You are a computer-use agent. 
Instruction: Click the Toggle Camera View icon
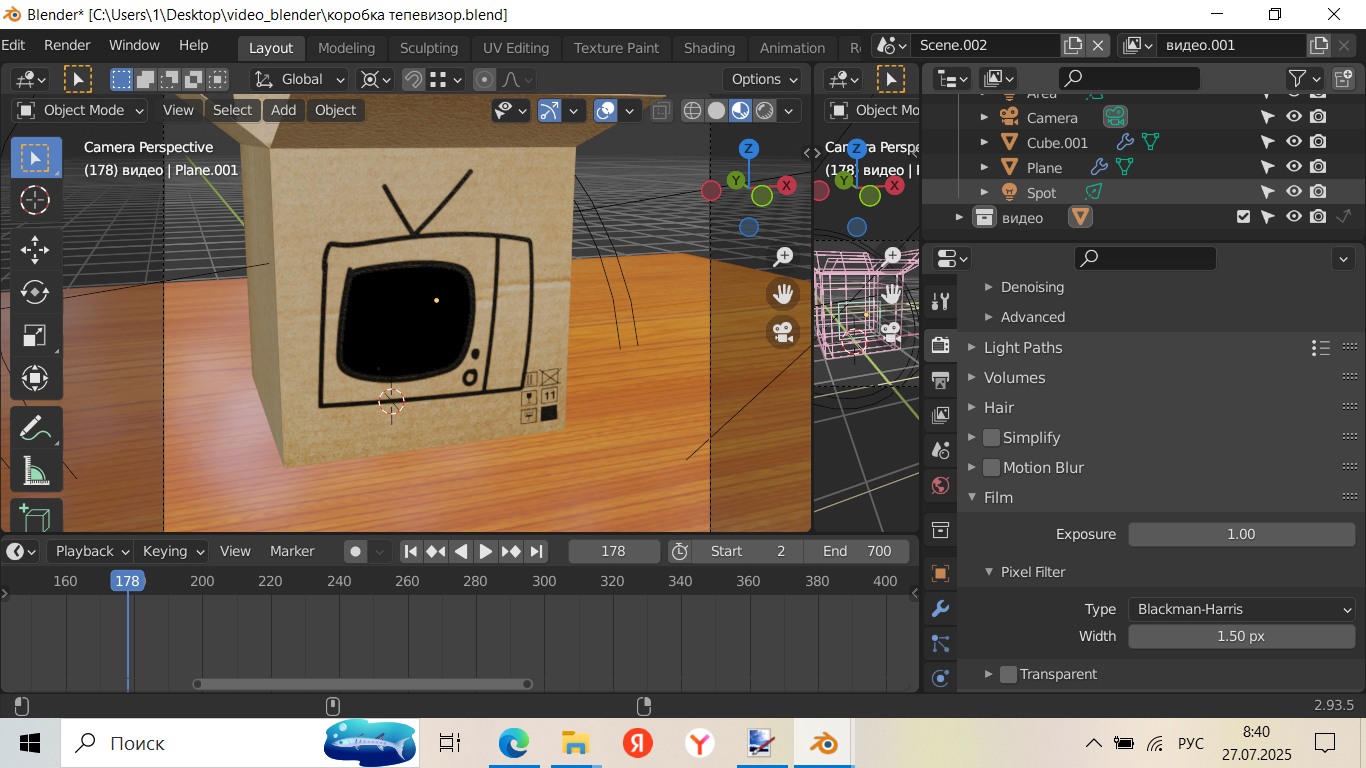[783, 332]
